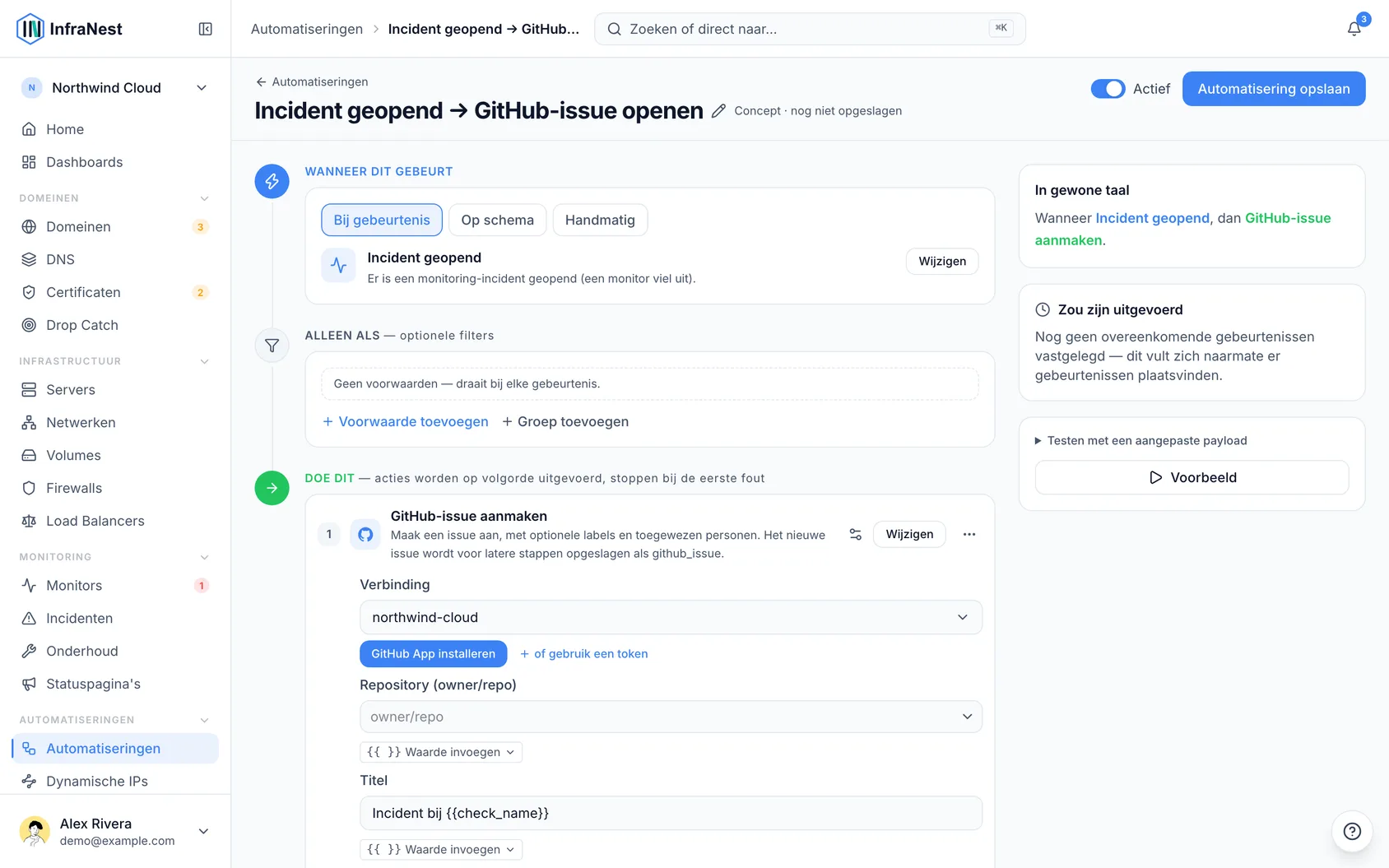Open Waarde invoegen below the Titel field
The width and height of the screenshot is (1389, 868).
[x=441, y=849]
